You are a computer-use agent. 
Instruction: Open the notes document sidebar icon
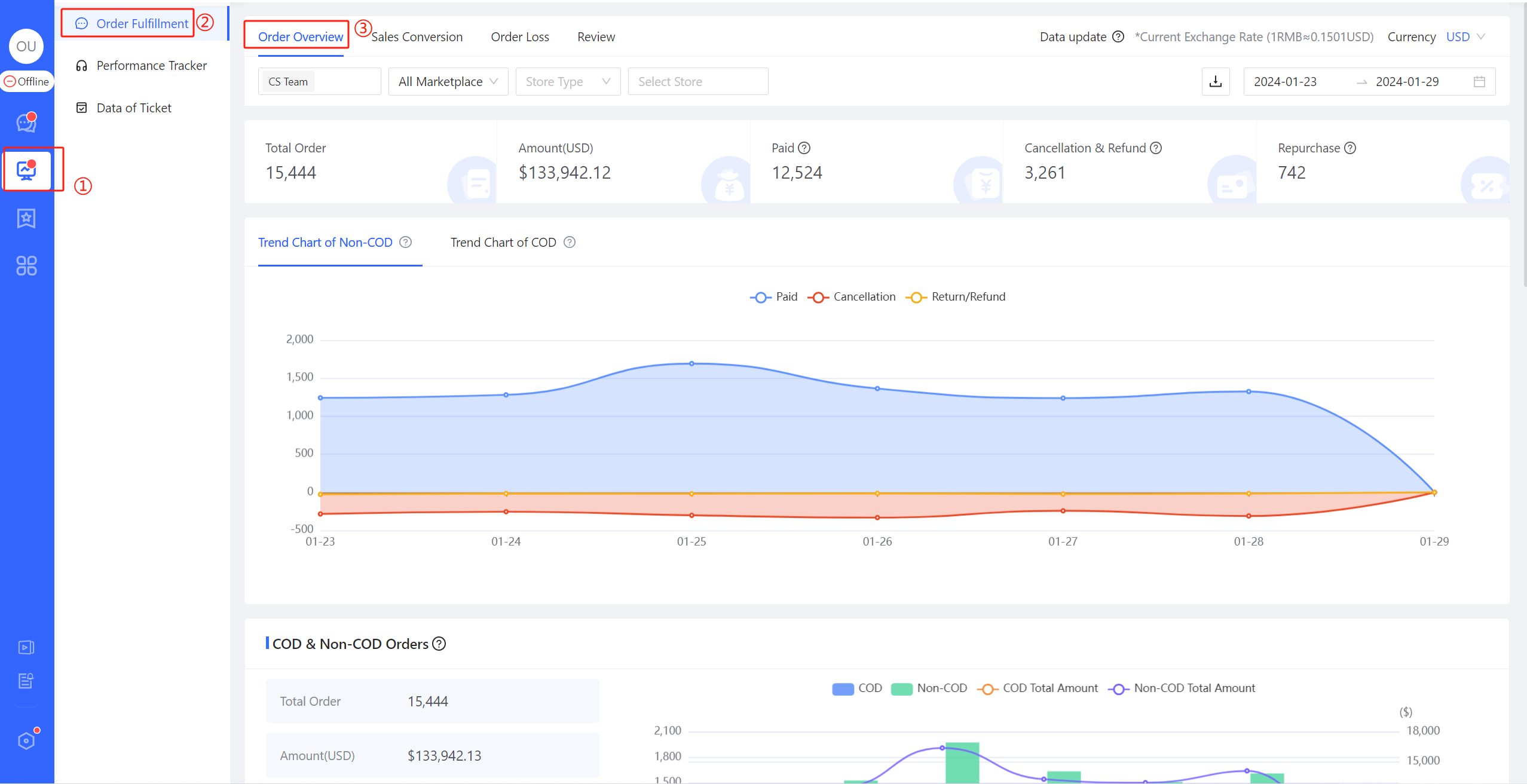[x=26, y=681]
